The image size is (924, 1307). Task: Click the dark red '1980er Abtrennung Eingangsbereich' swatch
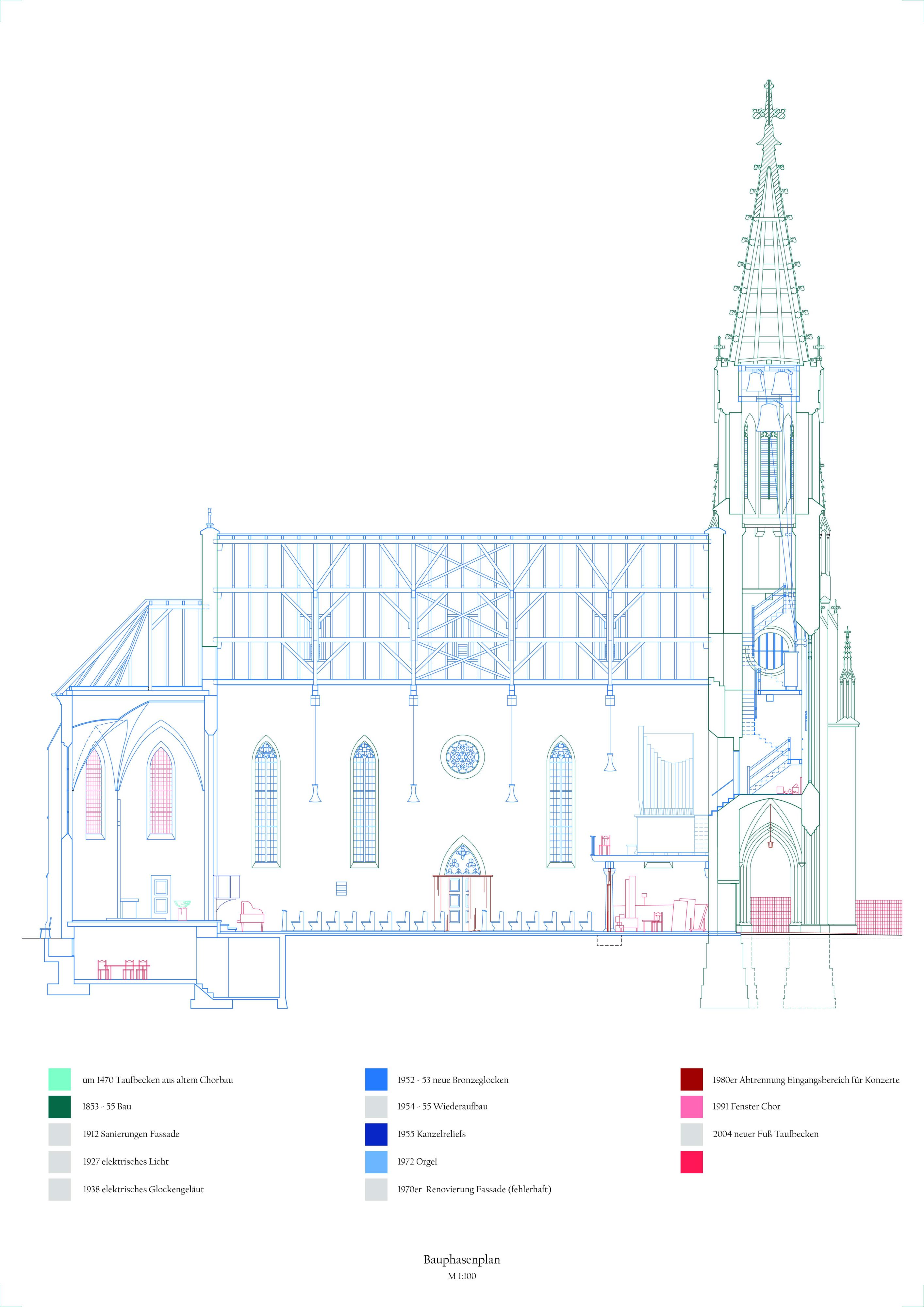tap(692, 1079)
